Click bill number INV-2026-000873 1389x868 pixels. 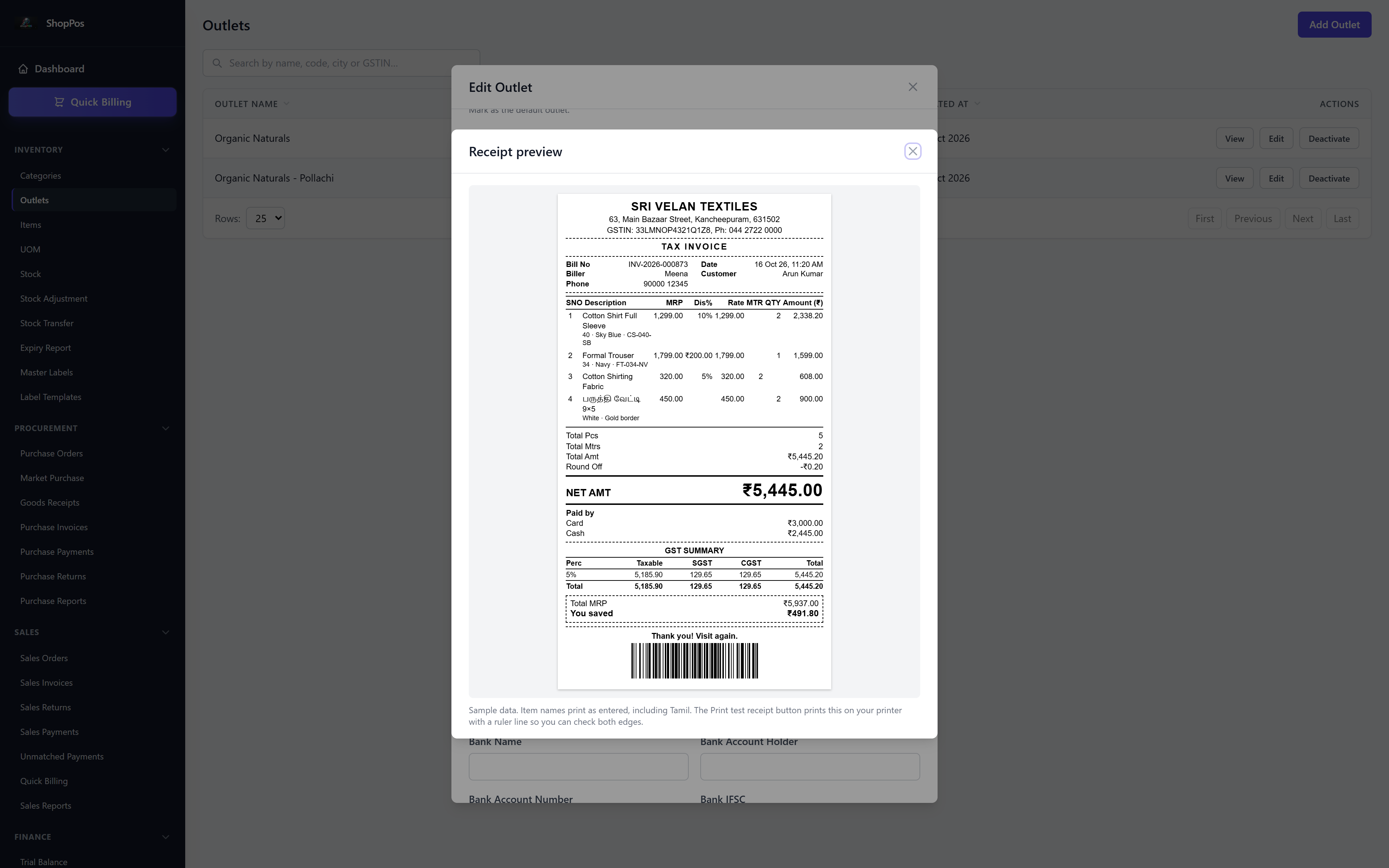pyautogui.click(x=658, y=265)
